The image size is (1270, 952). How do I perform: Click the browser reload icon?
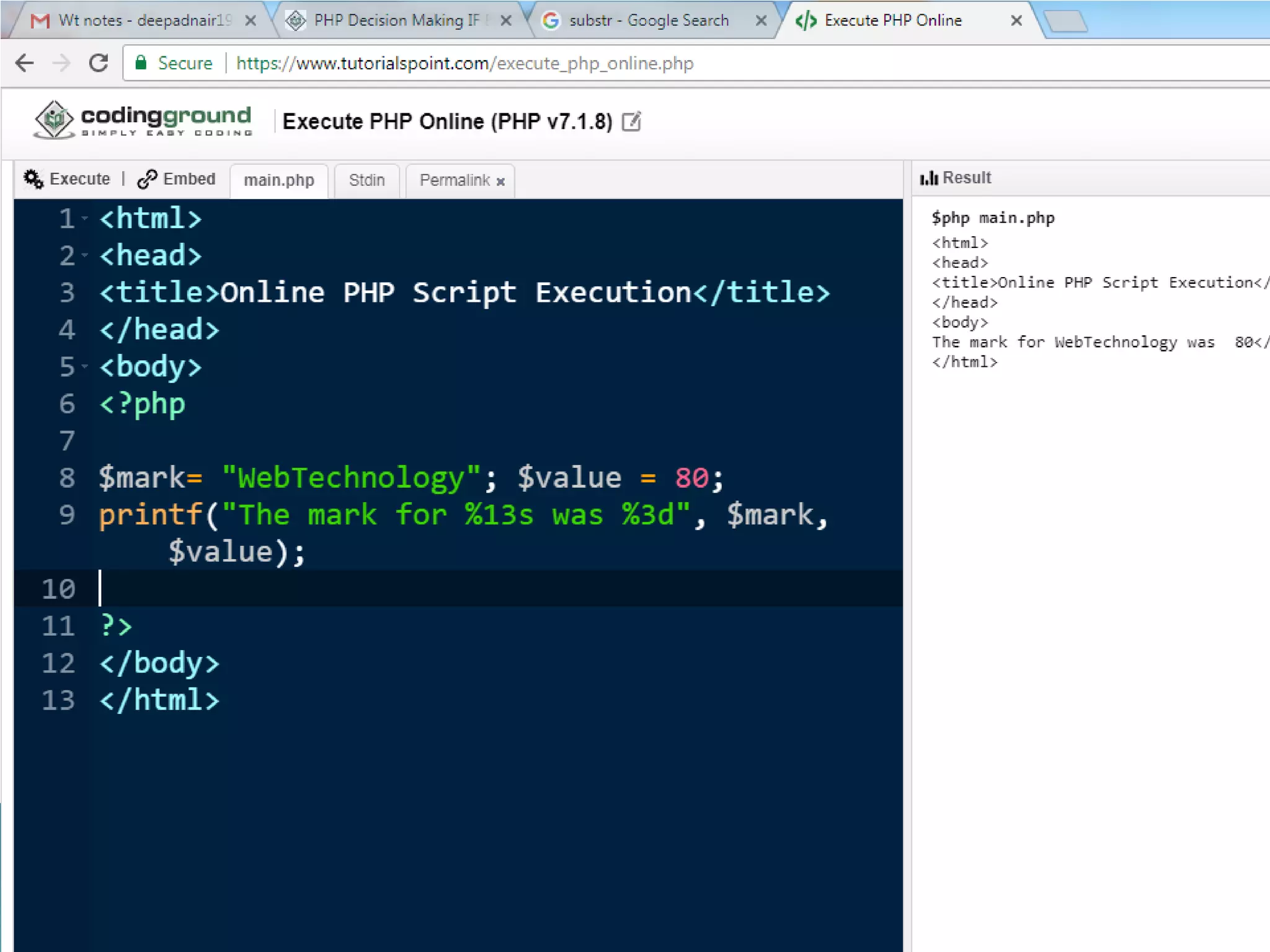pos(99,63)
